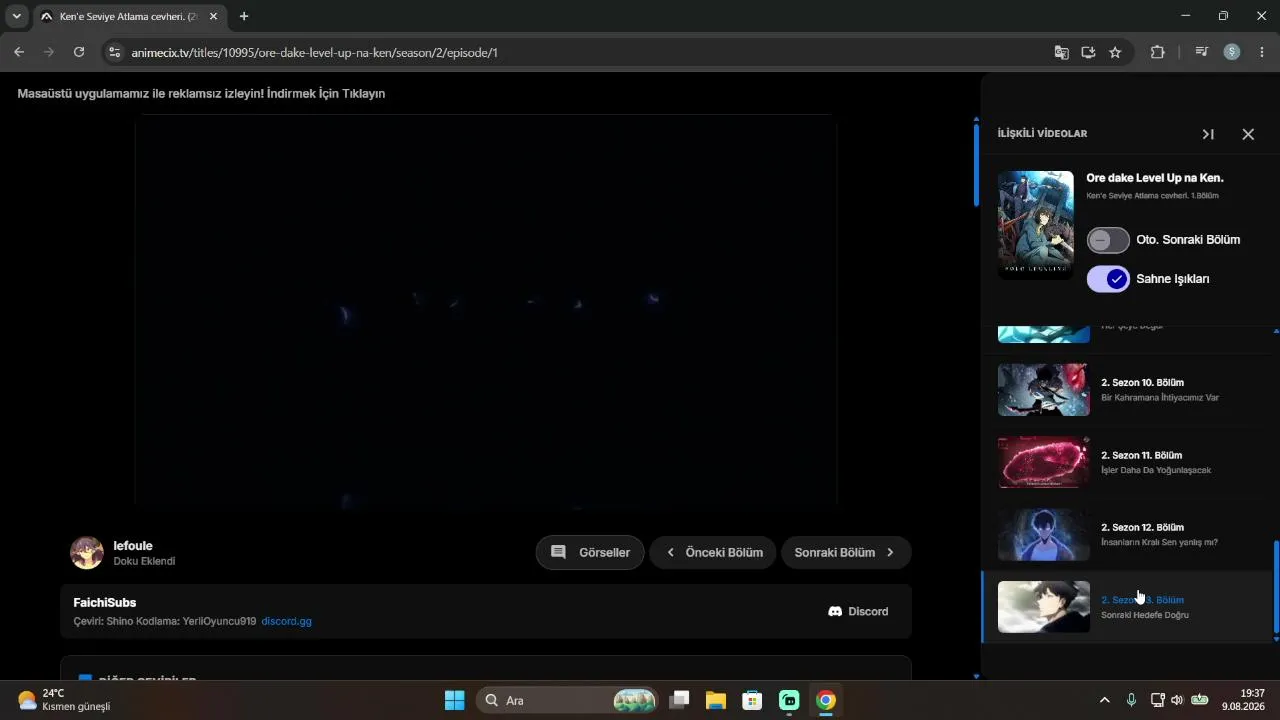Click FaichiSubs group name
The image size is (1280, 720).
[105, 602]
